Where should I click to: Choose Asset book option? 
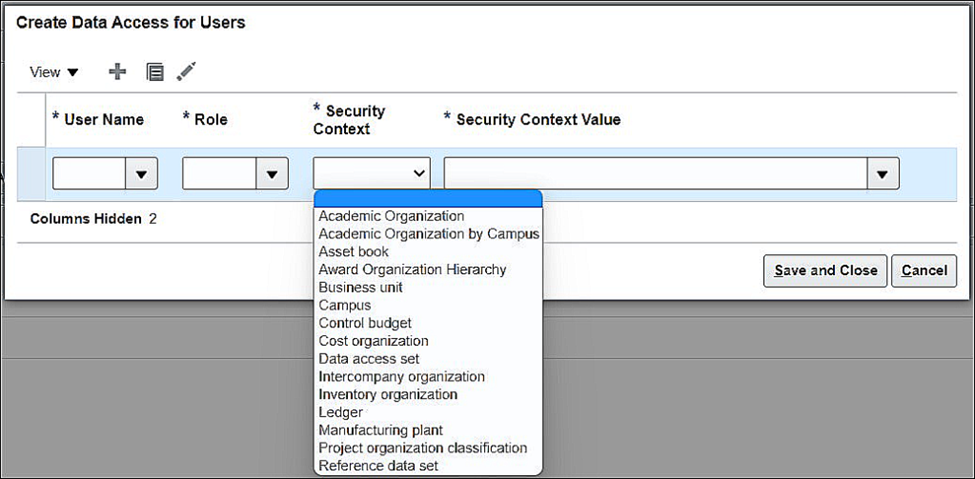pos(354,252)
